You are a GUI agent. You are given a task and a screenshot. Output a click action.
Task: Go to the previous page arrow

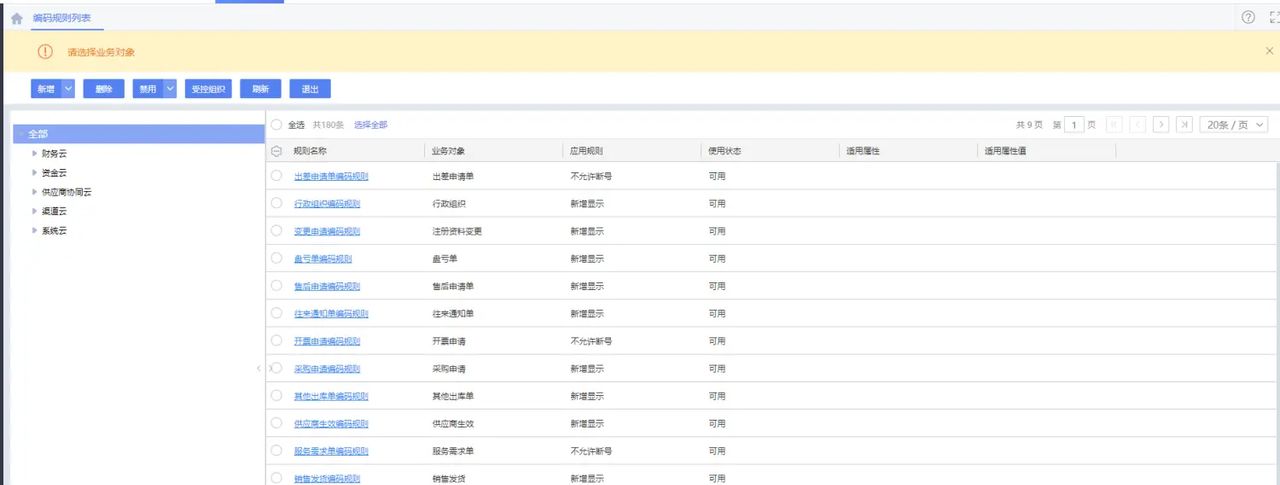(1138, 125)
